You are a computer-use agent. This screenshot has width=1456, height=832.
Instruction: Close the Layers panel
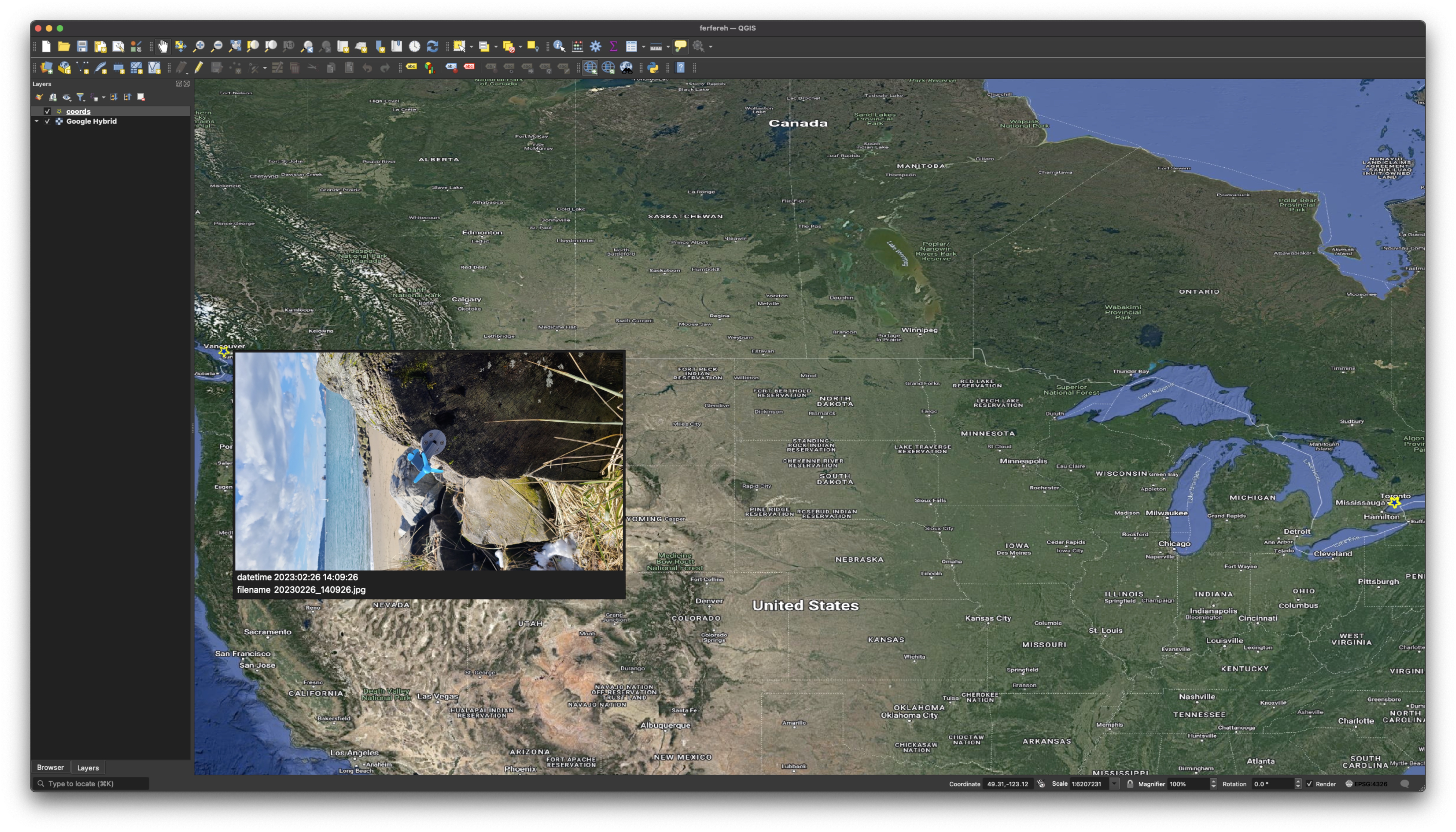(187, 84)
